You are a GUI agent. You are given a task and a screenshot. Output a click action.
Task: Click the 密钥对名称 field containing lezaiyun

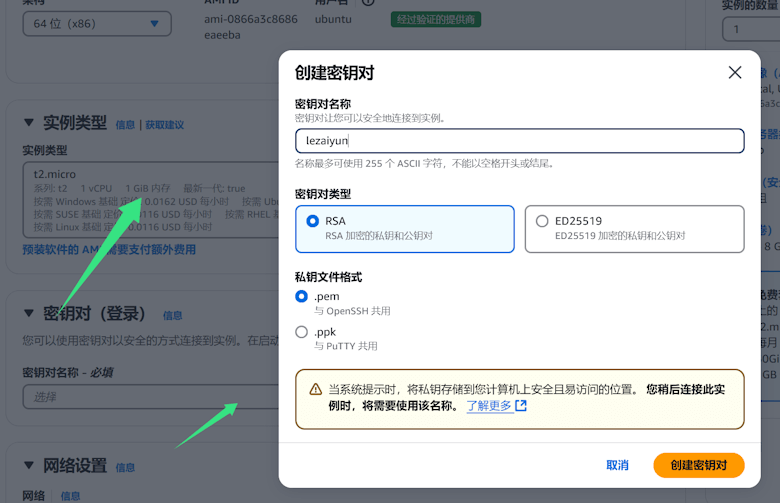pos(519,141)
